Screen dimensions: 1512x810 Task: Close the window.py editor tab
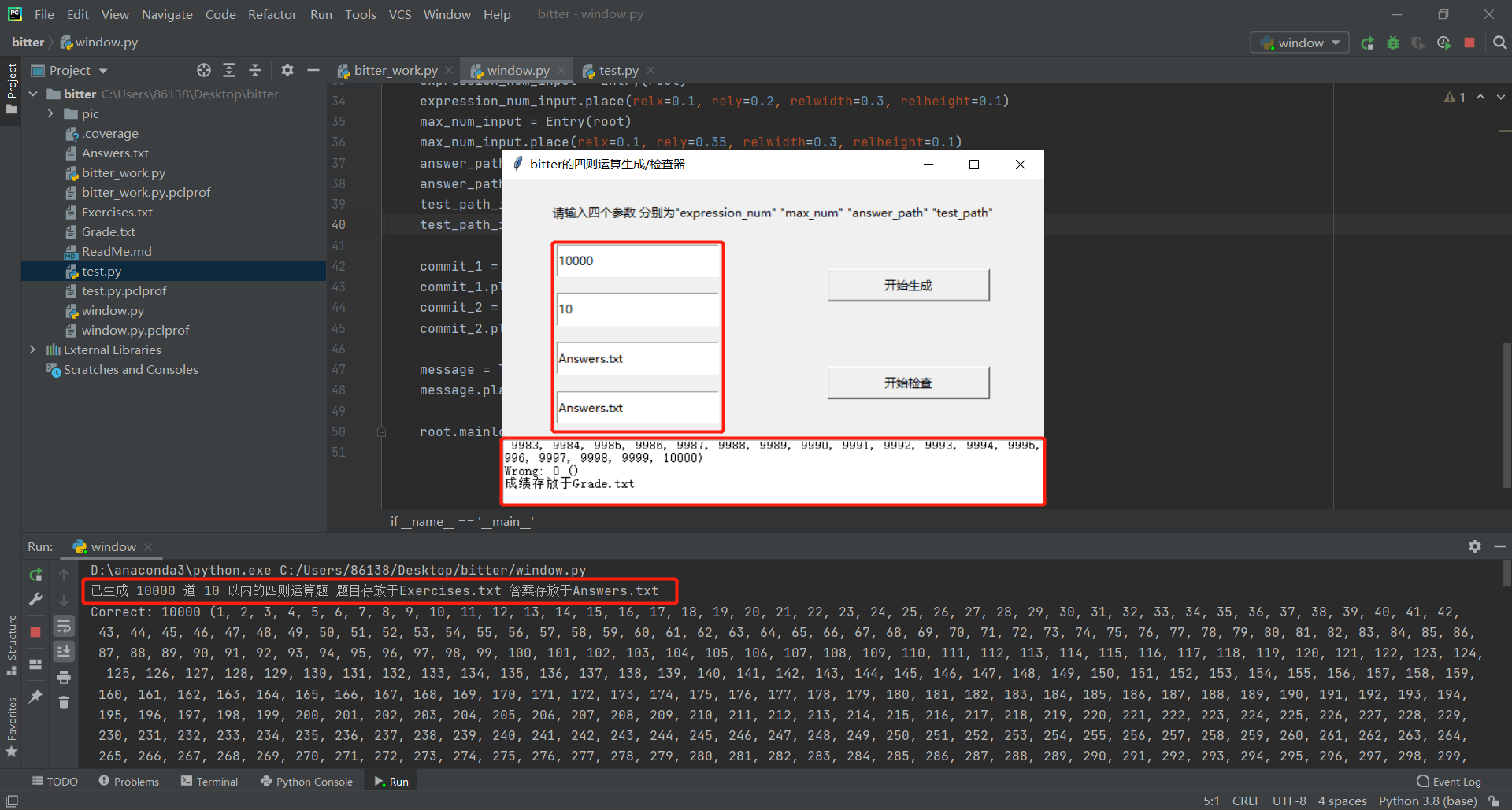coord(561,71)
